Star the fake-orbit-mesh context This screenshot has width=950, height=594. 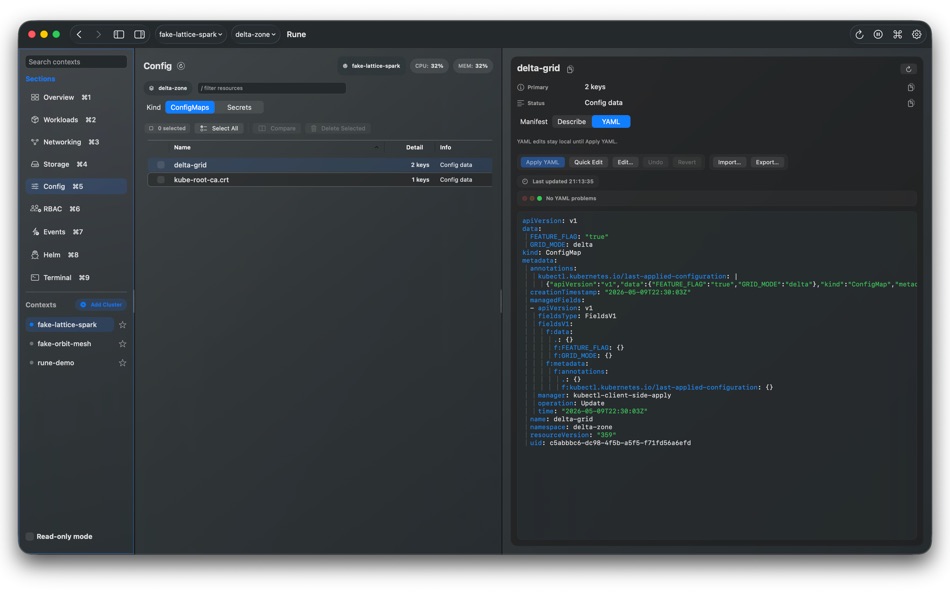[x=122, y=344]
